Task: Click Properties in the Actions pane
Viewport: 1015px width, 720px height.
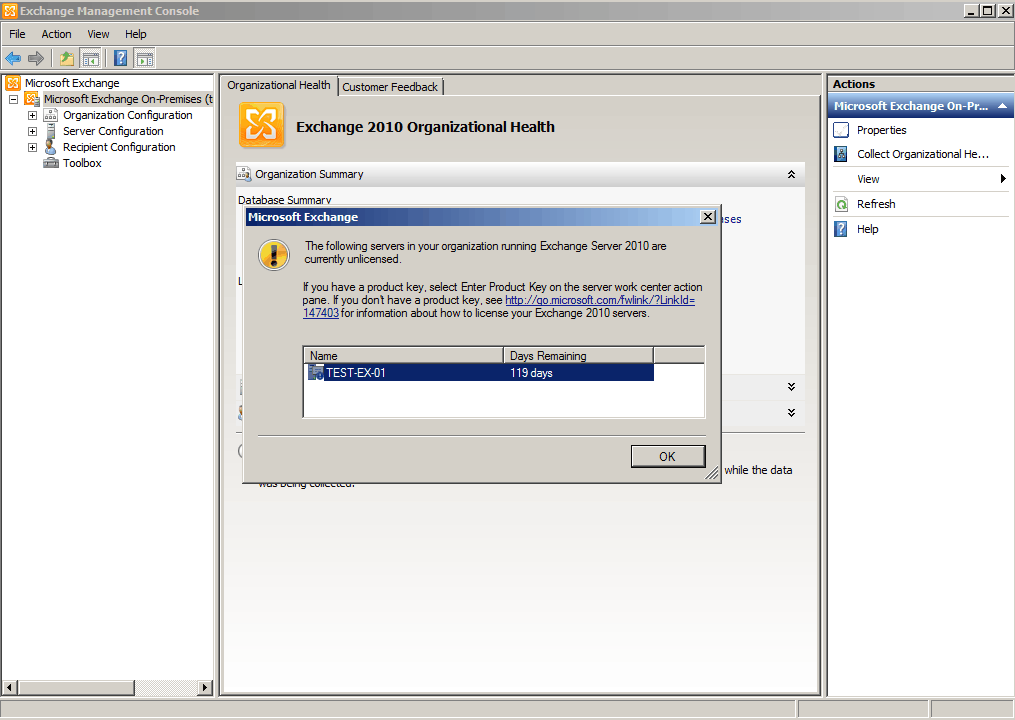Action: coord(882,130)
